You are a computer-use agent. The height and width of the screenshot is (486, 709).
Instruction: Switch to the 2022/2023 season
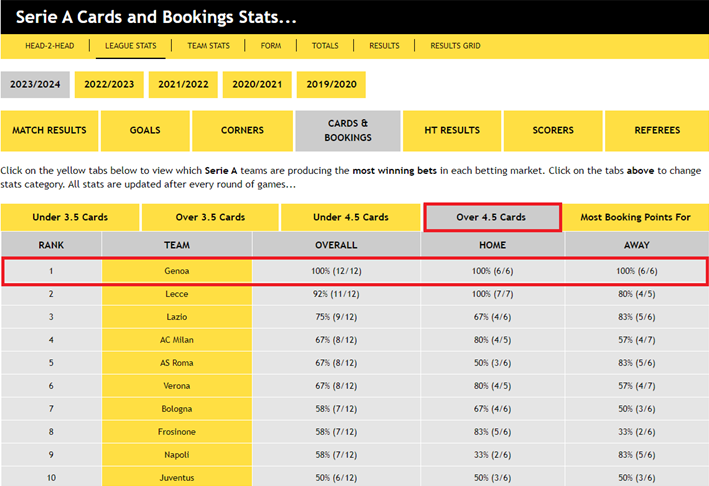pyautogui.click(x=109, y=85)
